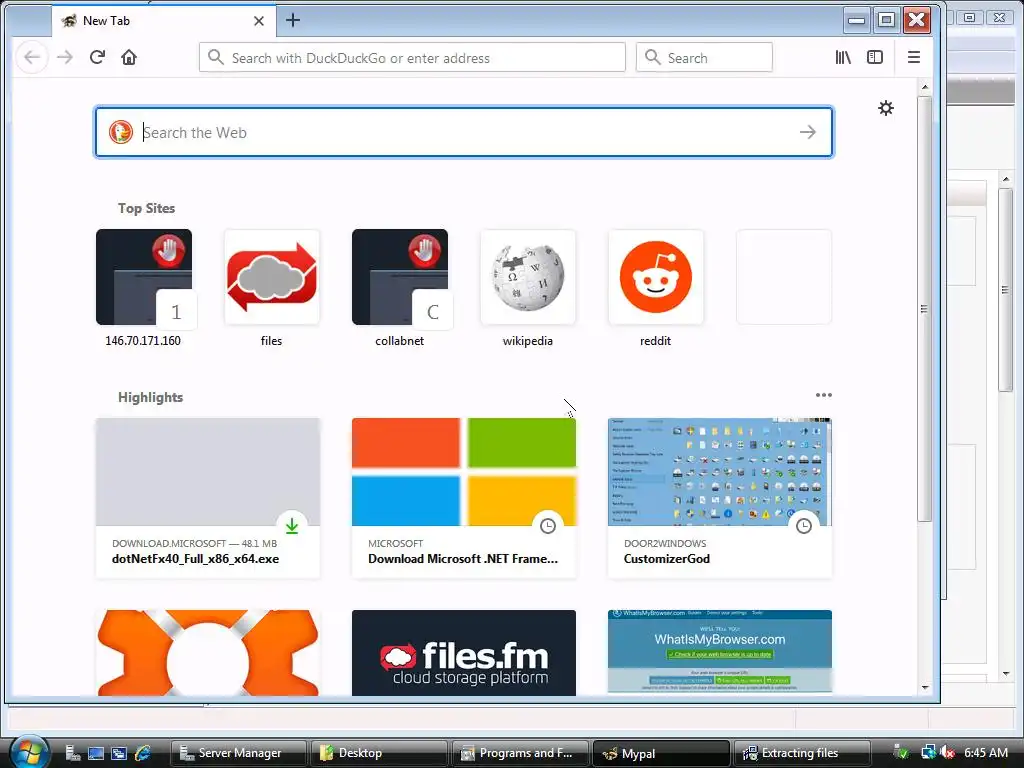Click the page vertical scrollbar thumb

[924, 308]
